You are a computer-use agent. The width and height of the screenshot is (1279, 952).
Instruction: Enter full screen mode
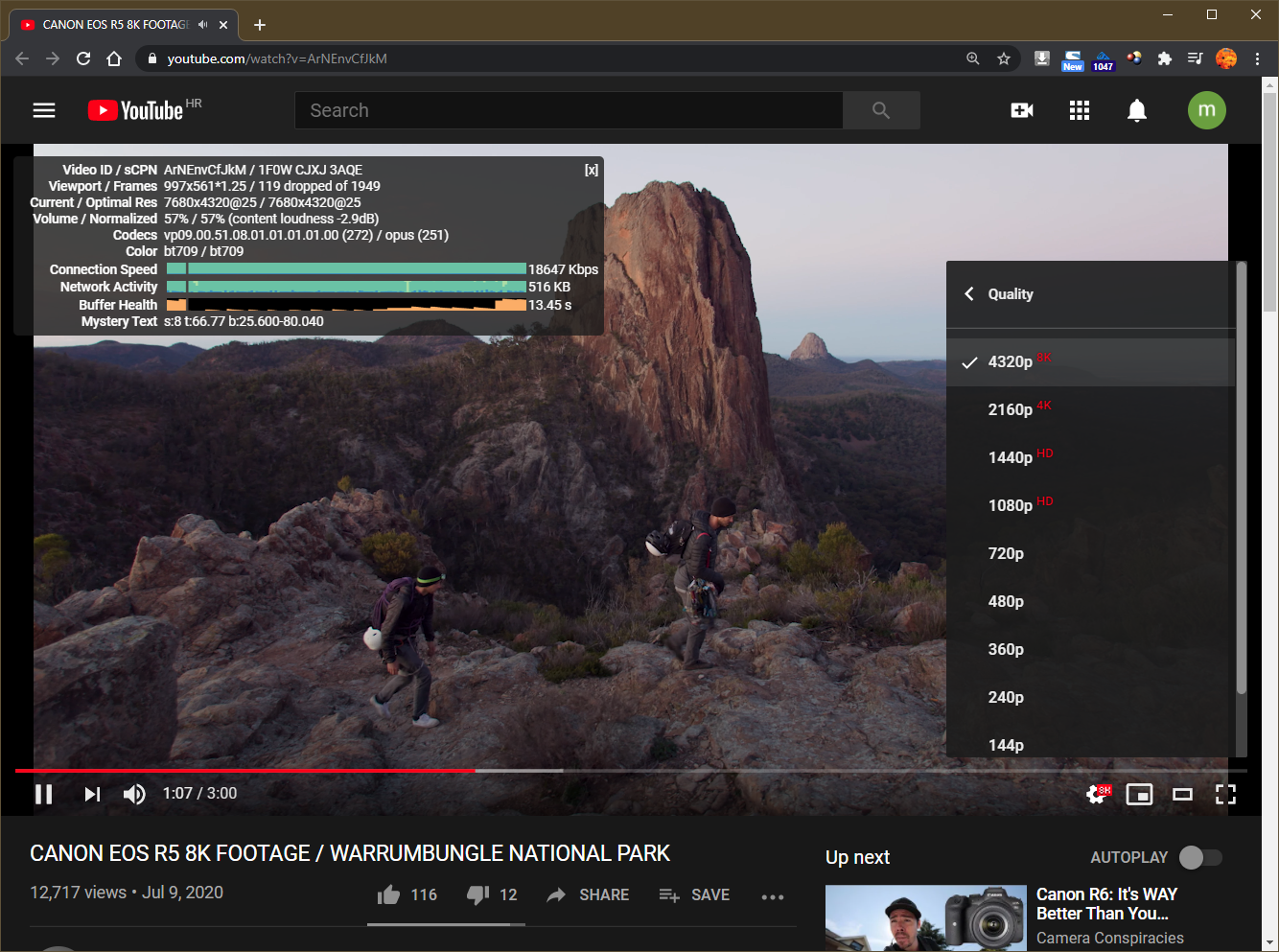point(1225,794)
